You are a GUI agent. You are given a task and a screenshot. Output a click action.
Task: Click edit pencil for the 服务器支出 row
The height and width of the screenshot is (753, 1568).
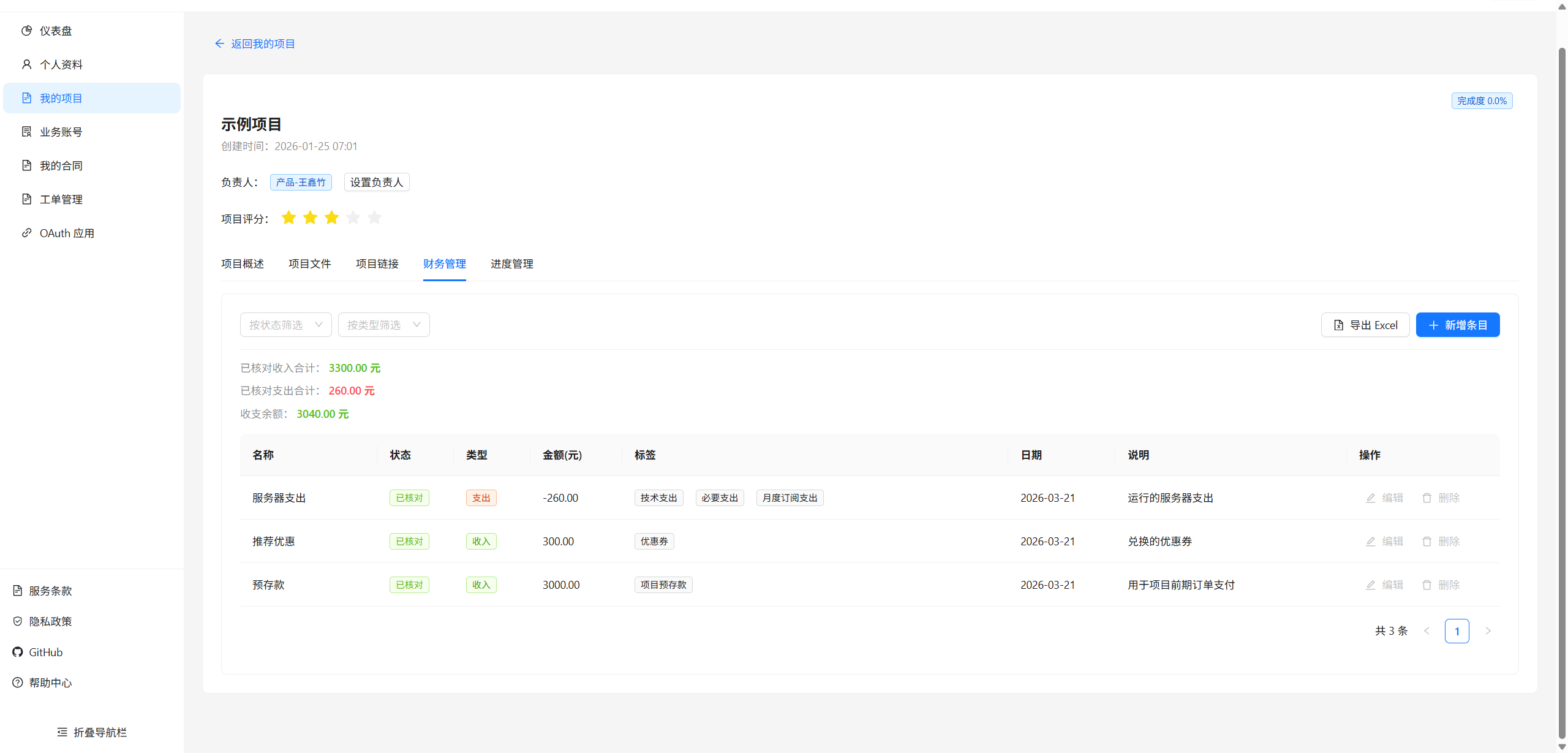(x=1371, y=498)
